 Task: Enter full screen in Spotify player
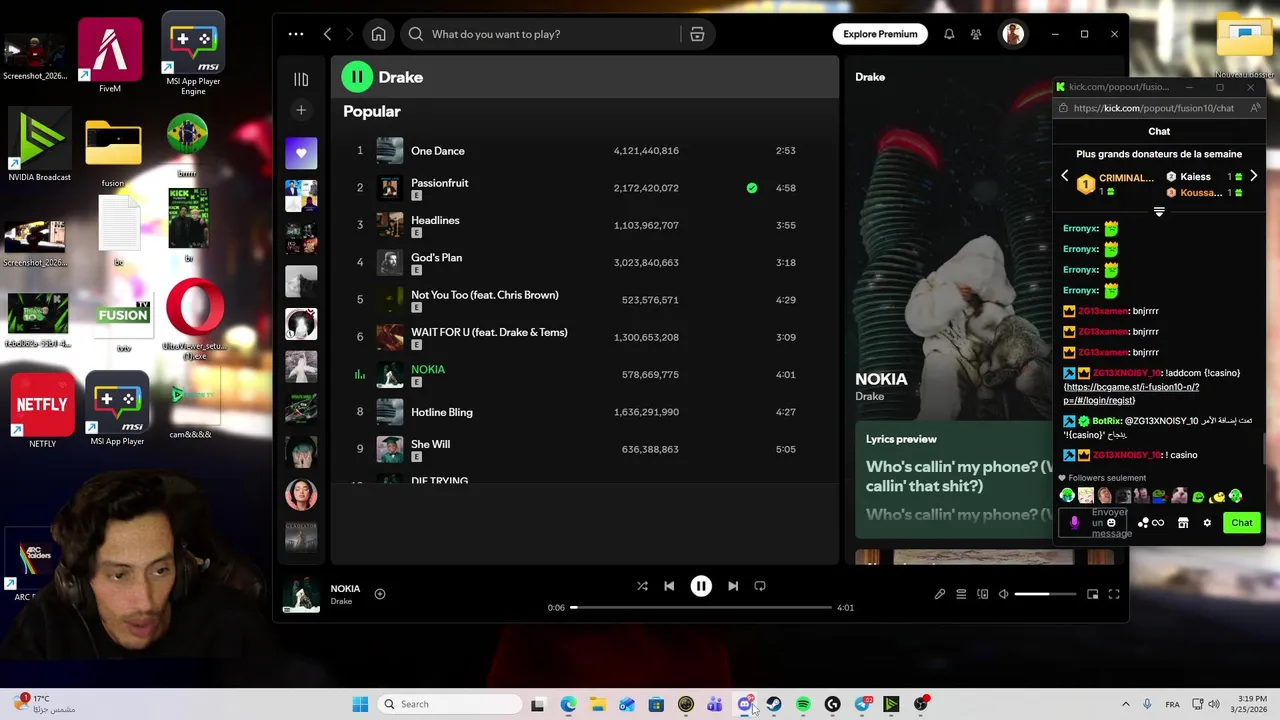tap(1114, 594)
